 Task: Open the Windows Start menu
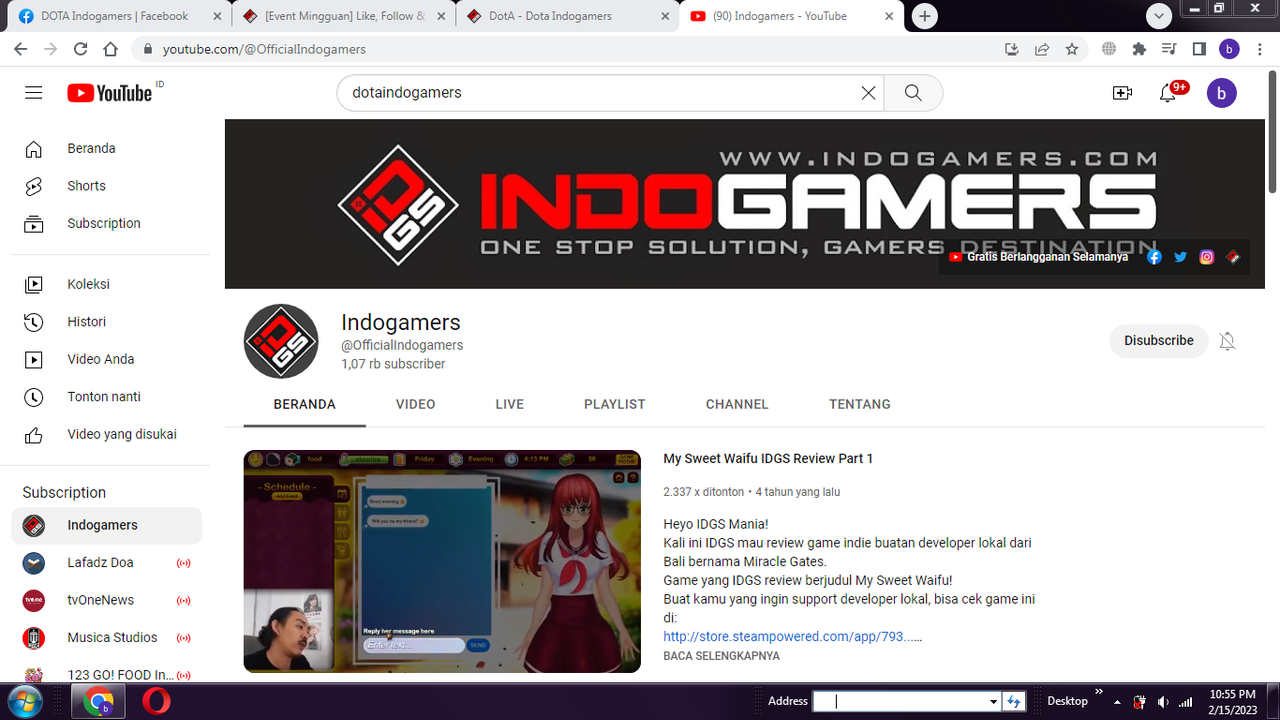pyautogui.click(x=27, y=701)
